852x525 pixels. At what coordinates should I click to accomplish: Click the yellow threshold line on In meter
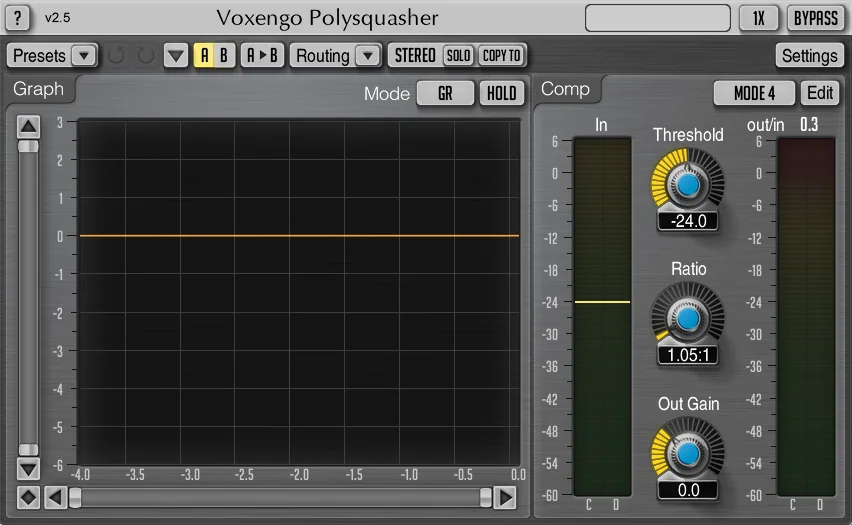coord(602,302)
